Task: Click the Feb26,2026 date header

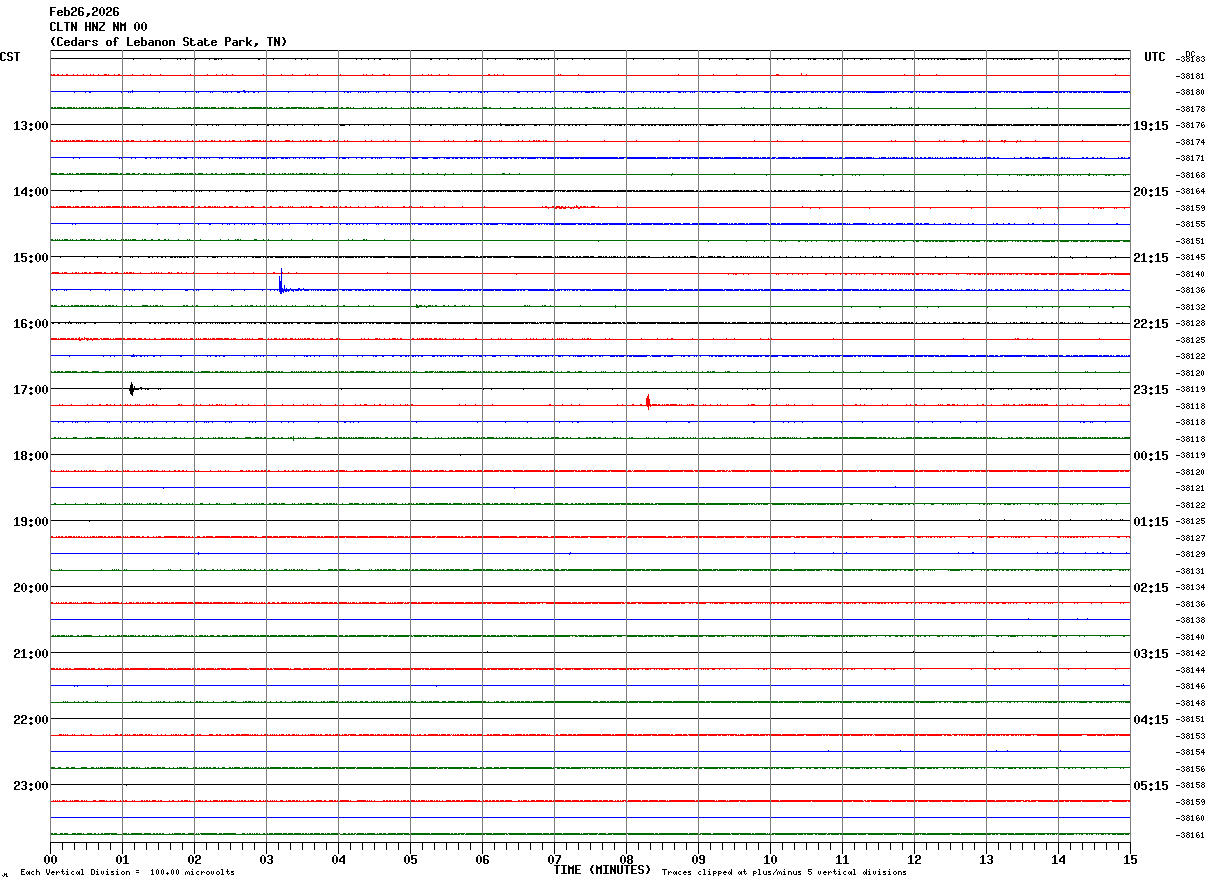Action: pos(84,12)
